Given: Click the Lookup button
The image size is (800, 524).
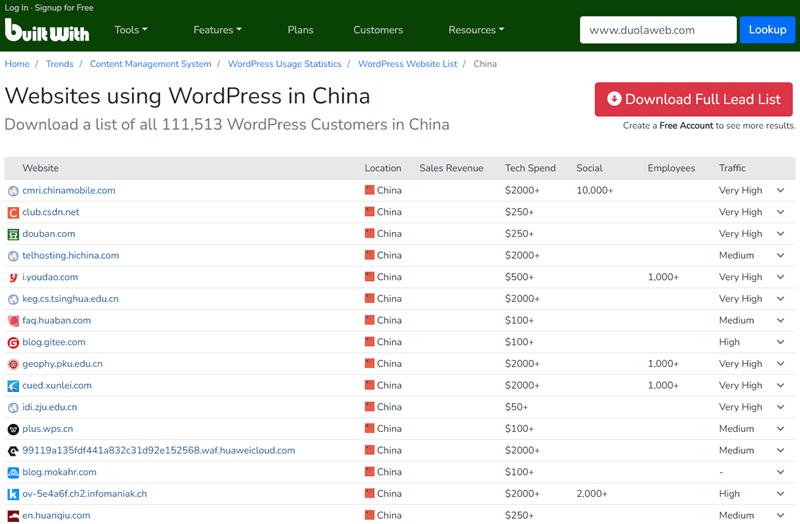Looking at the screenshot, I should tap(767, 30).
